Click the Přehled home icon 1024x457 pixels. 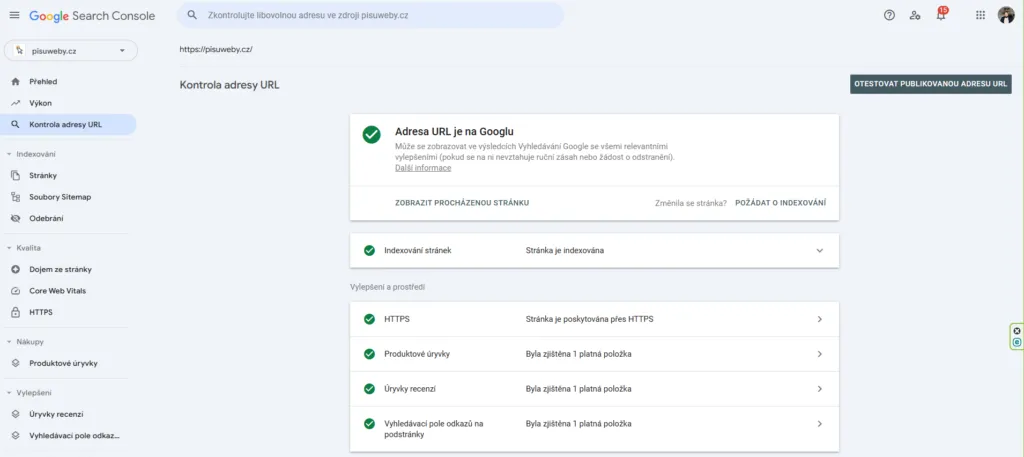(x=16, y=82)
